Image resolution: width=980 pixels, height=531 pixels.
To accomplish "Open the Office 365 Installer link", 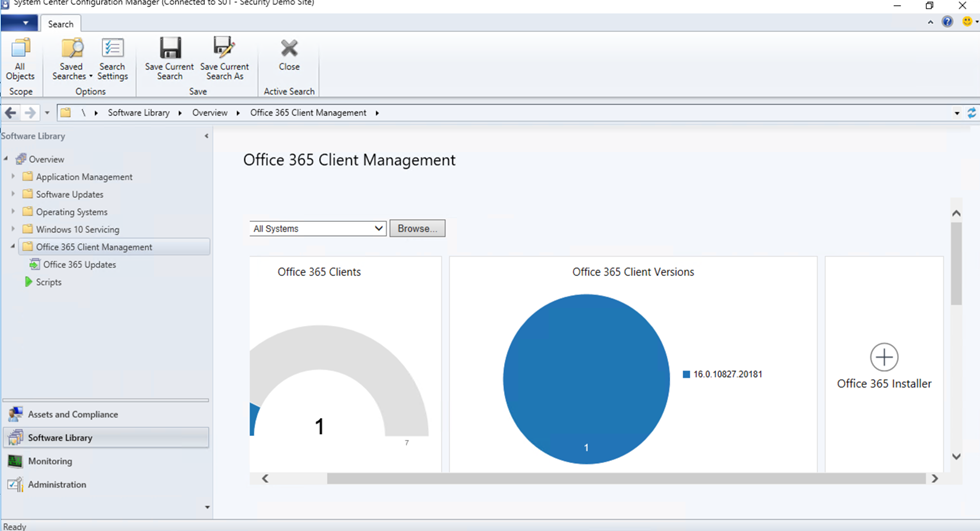I will [x=884, y=384].
